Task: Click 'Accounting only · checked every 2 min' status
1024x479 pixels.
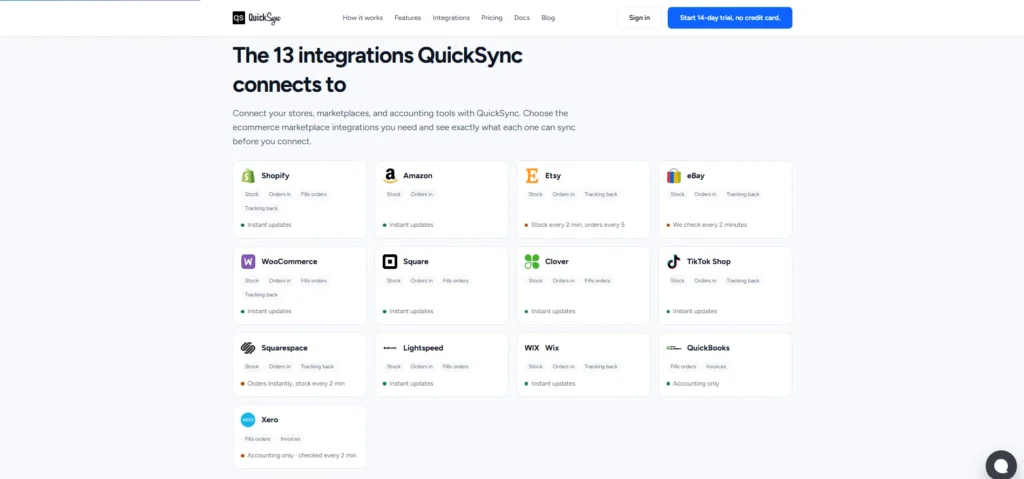Action: point(298,455)
